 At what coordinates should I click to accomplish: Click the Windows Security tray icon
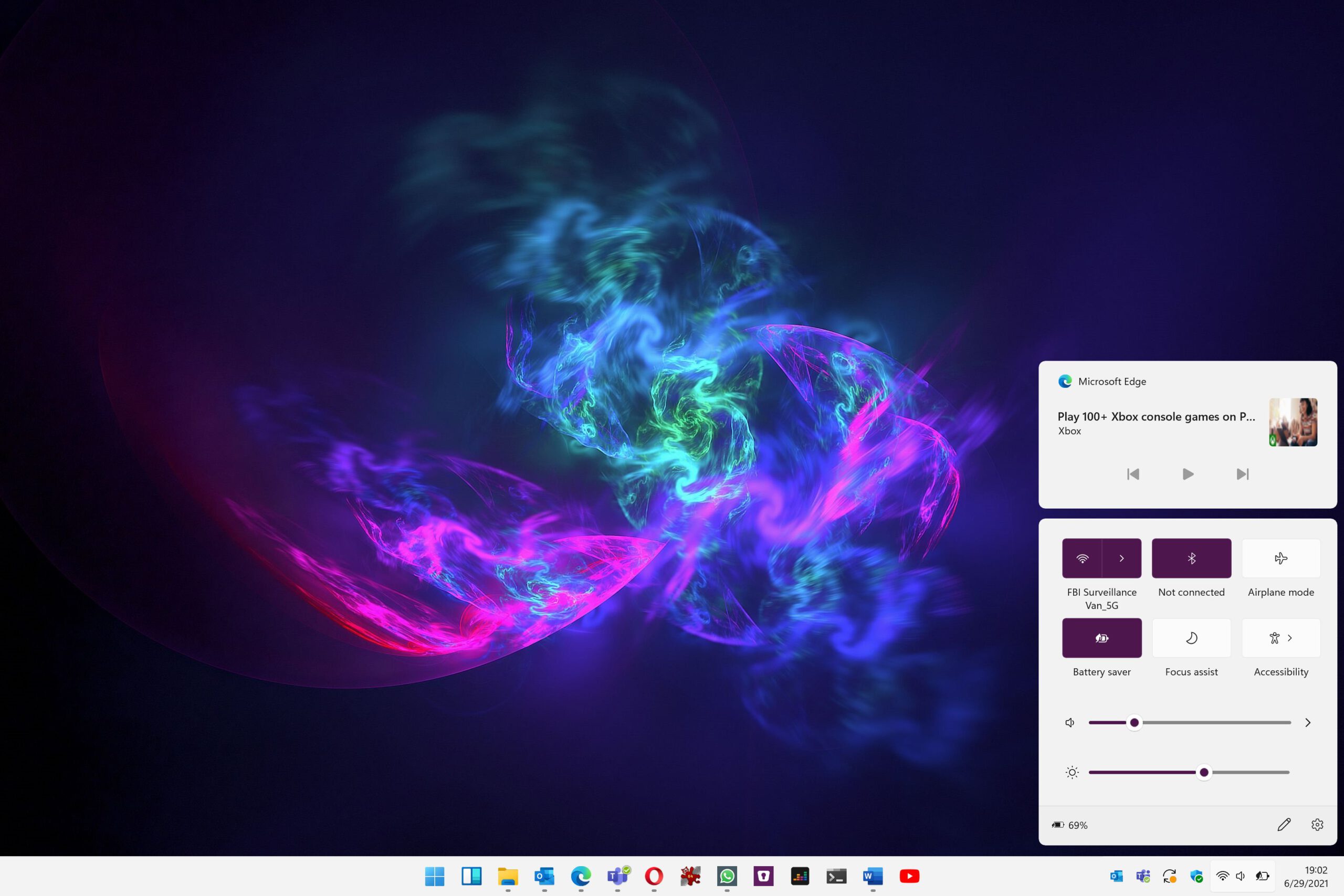point(1196,876)
